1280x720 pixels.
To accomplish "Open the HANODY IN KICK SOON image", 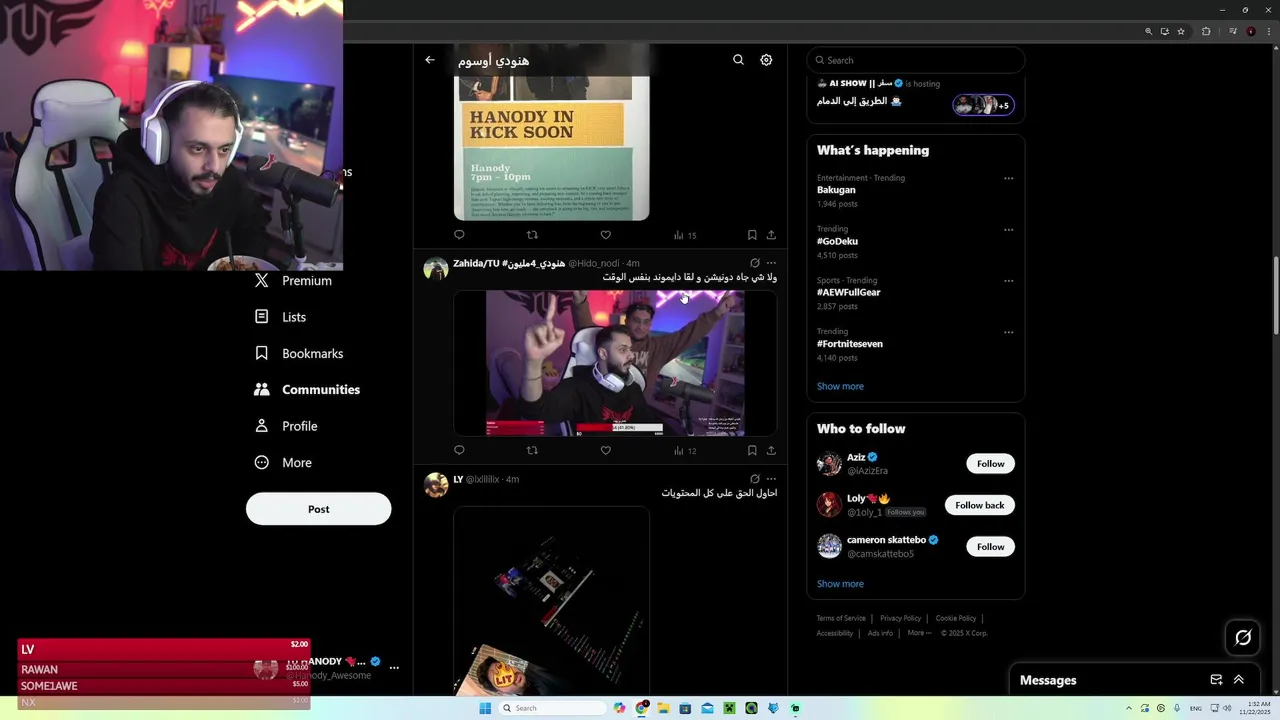I will pyautogui.click(x=551, y=146).
